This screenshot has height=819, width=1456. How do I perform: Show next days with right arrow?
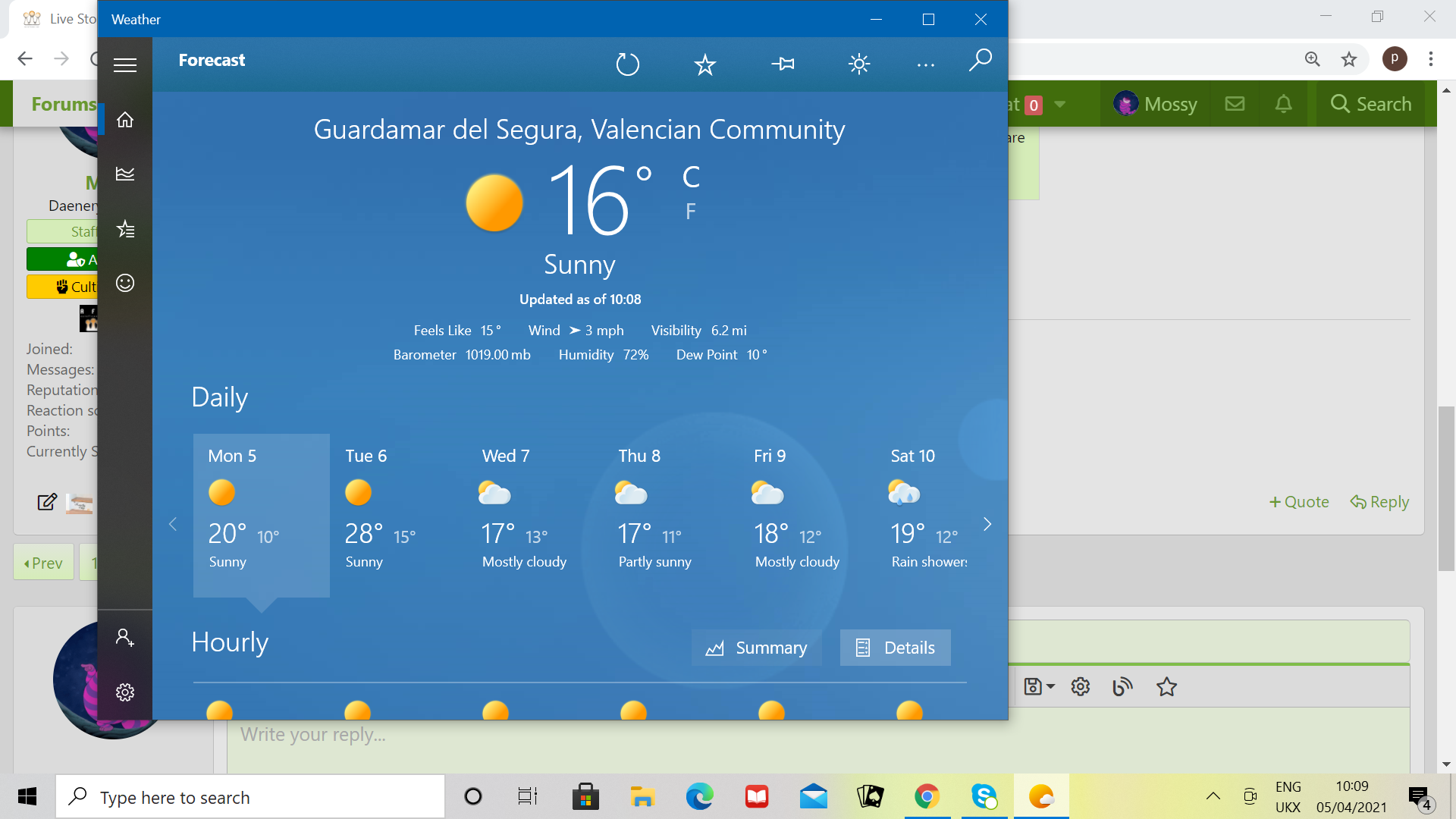[987, 524]
